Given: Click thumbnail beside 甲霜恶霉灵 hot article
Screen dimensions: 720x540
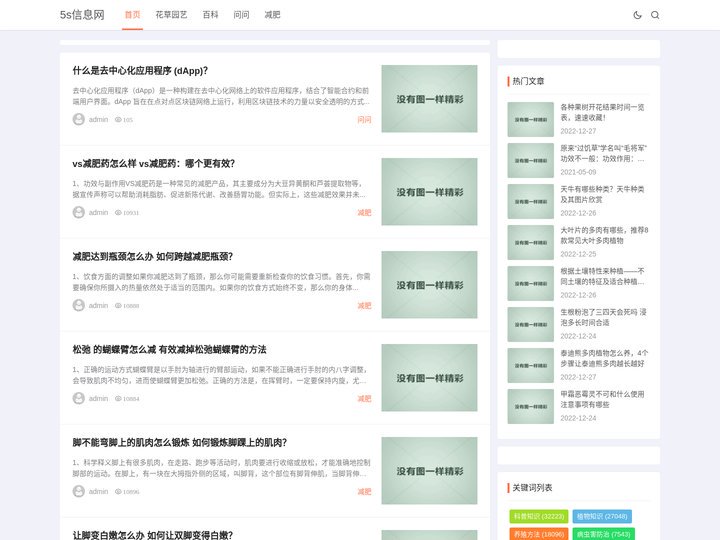Looking at the screenshot, I should click(x=530, y=406).
